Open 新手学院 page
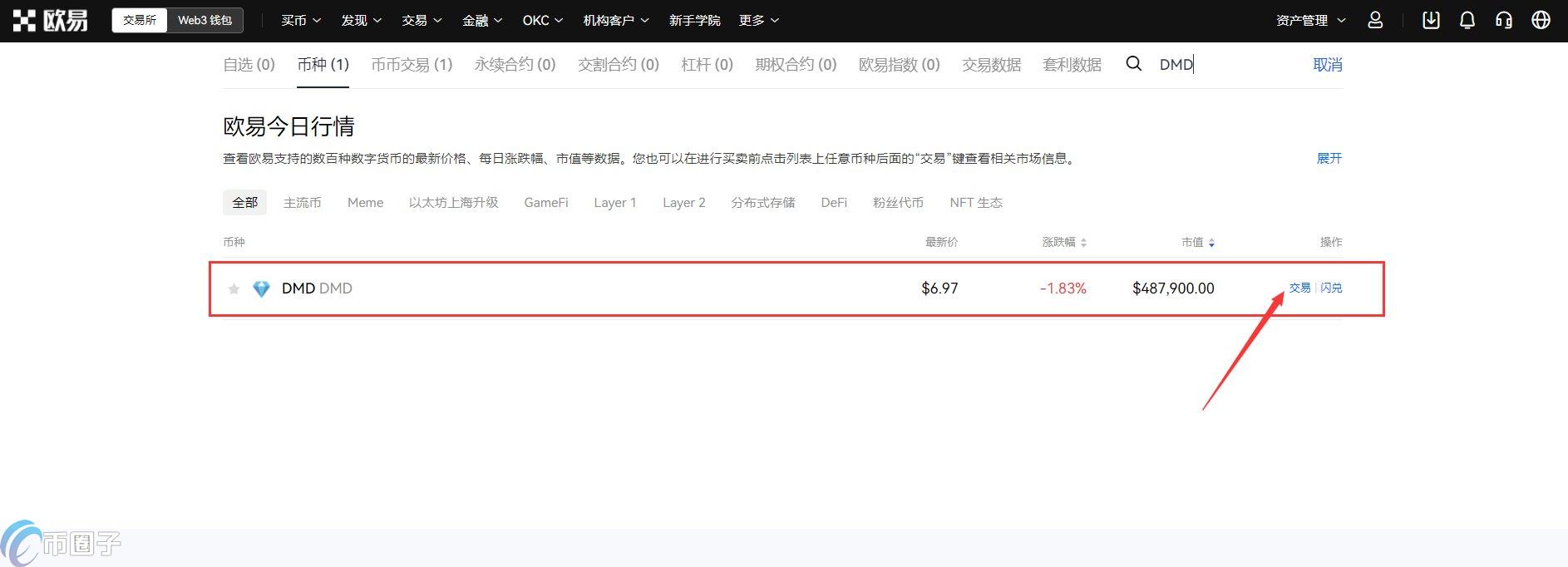 [x=694, y=20]
